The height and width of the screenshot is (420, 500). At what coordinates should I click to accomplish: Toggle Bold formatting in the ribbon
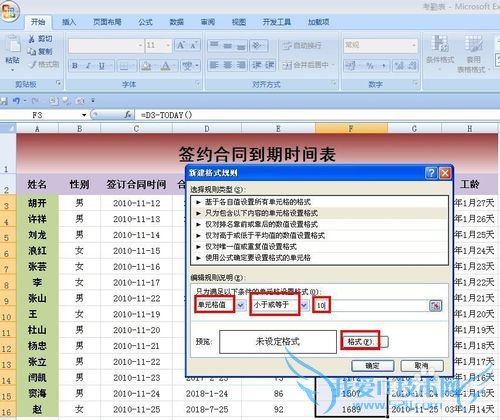[x=75, y=66]
